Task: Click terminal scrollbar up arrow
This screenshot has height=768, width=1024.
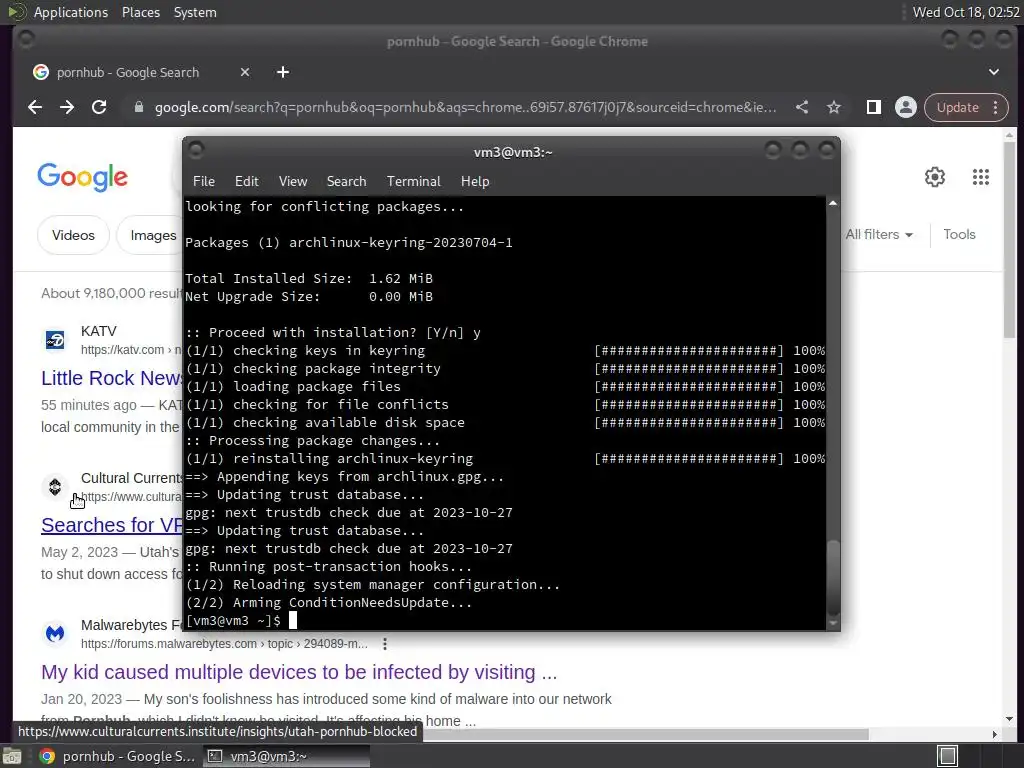Action: coord(833,204)
